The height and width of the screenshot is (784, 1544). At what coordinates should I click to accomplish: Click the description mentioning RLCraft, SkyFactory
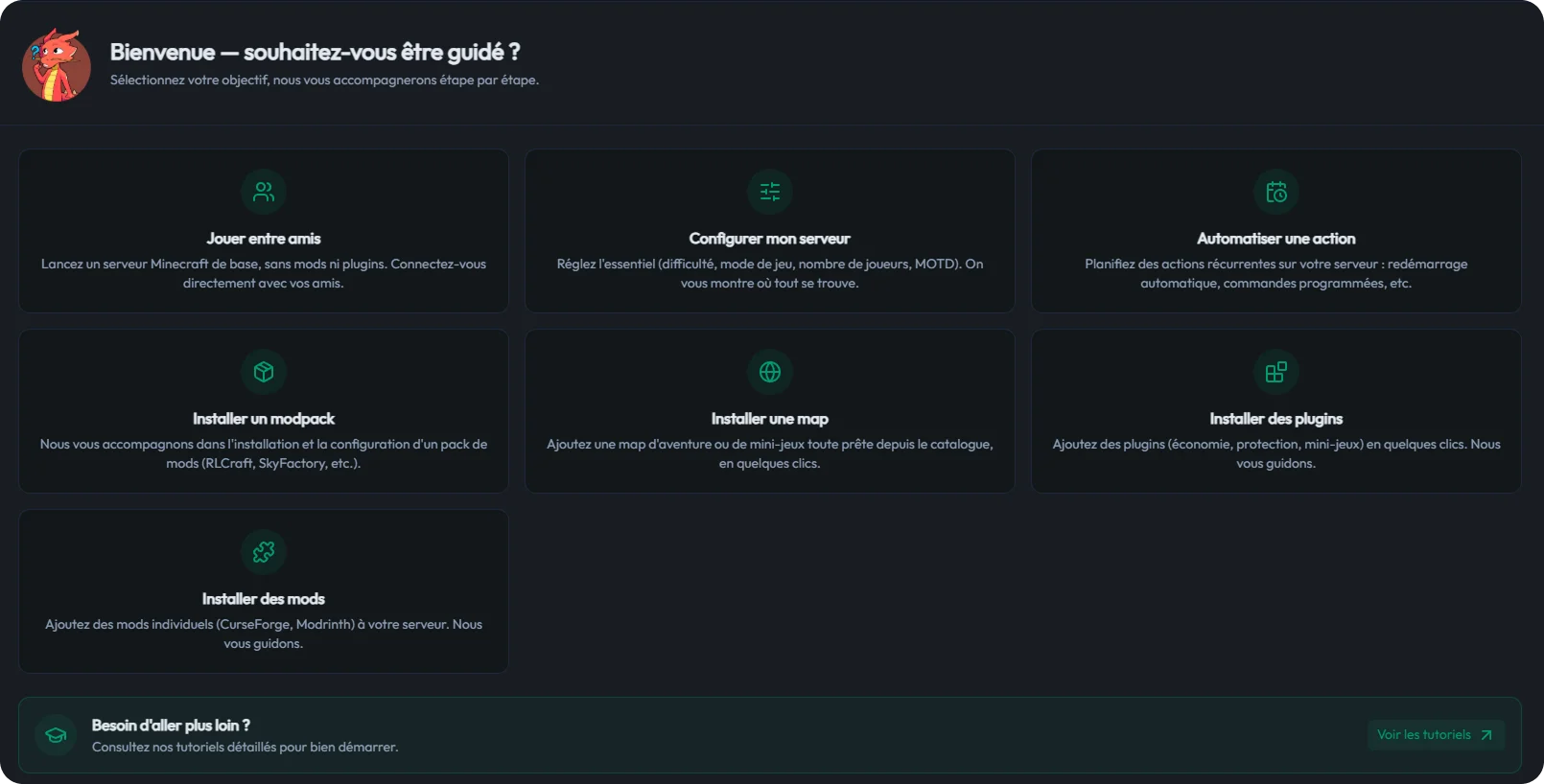264,453
